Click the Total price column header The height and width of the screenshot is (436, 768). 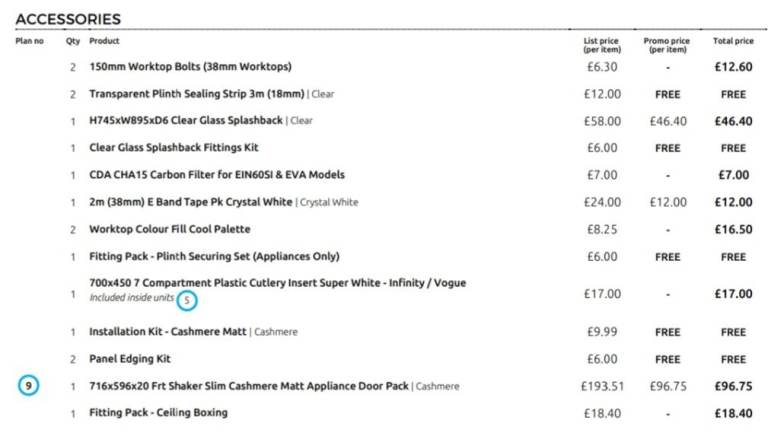click(x=732, y=41)
